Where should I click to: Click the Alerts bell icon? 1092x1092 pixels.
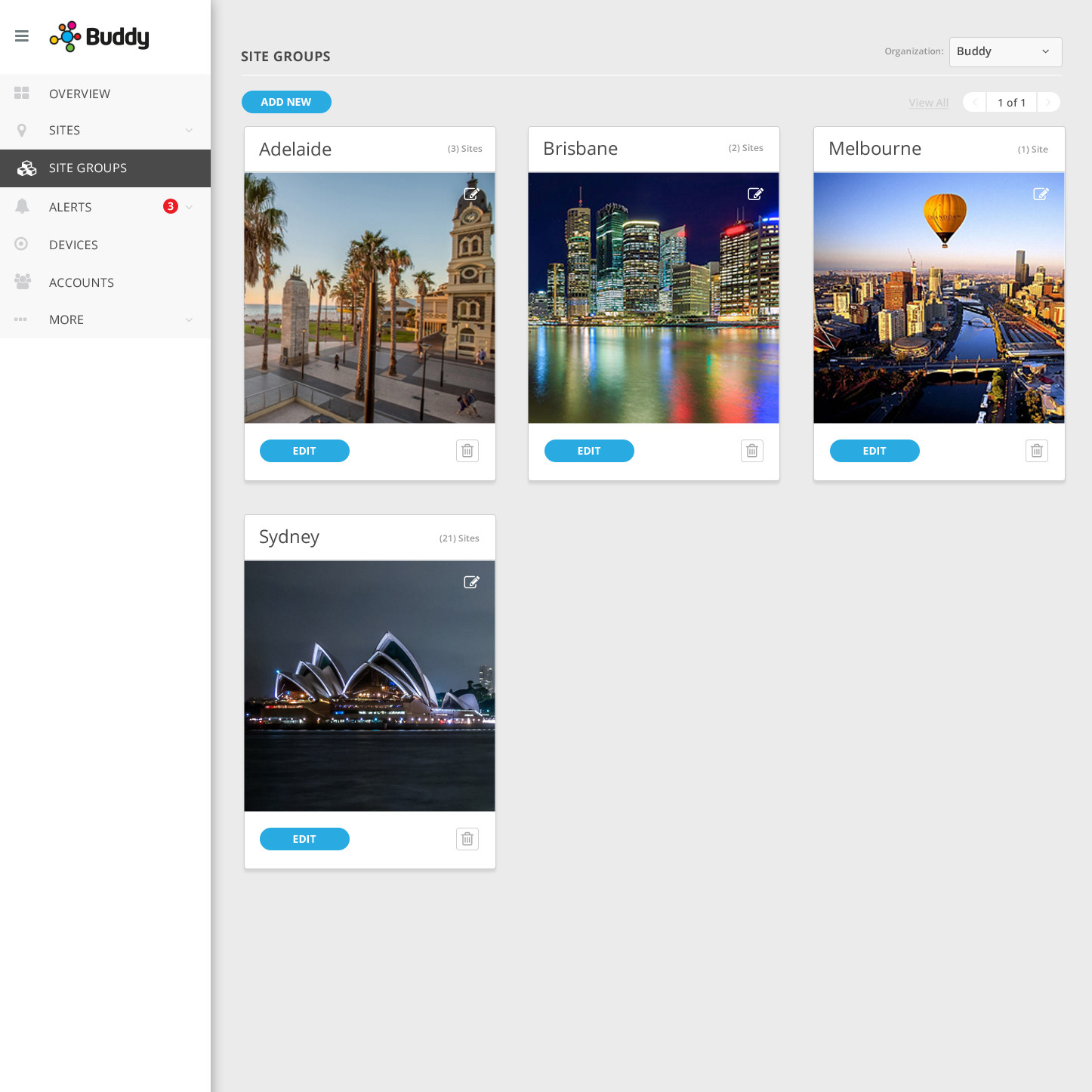pos(23,206)
